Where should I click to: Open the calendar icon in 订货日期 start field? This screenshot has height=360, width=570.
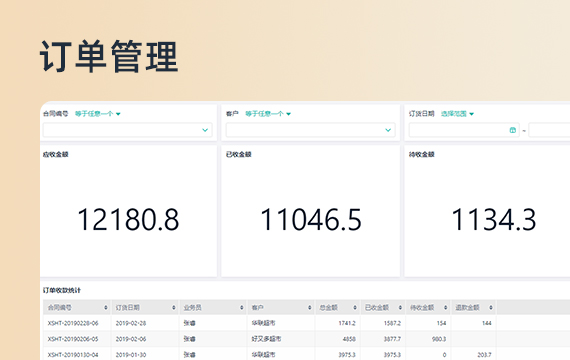[513, 130]
